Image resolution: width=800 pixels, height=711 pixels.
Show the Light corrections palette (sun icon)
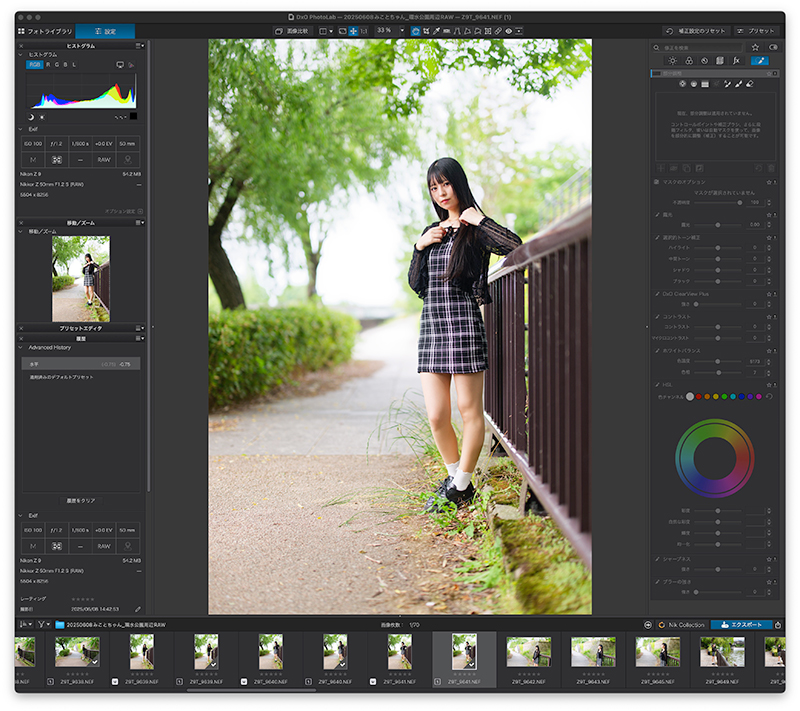(672, 61)
